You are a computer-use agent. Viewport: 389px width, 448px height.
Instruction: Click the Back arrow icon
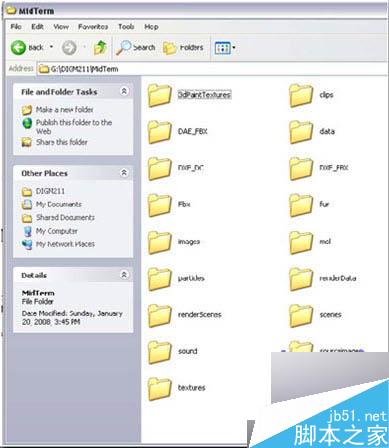18,48
